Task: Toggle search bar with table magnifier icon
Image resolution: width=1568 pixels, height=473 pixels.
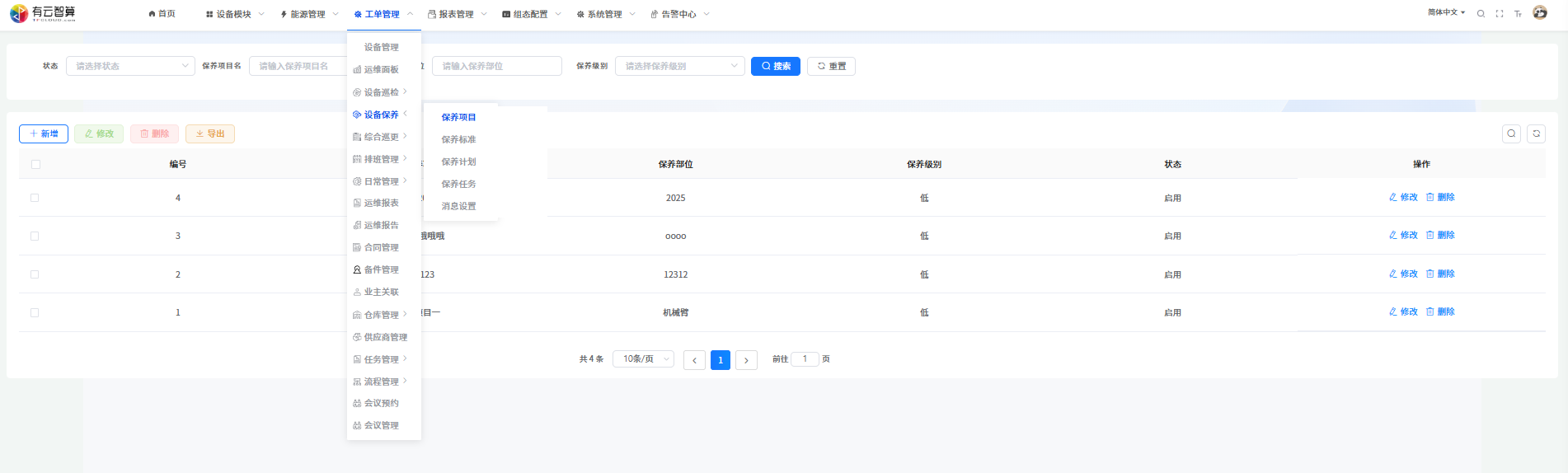Action: (1511, 133)
